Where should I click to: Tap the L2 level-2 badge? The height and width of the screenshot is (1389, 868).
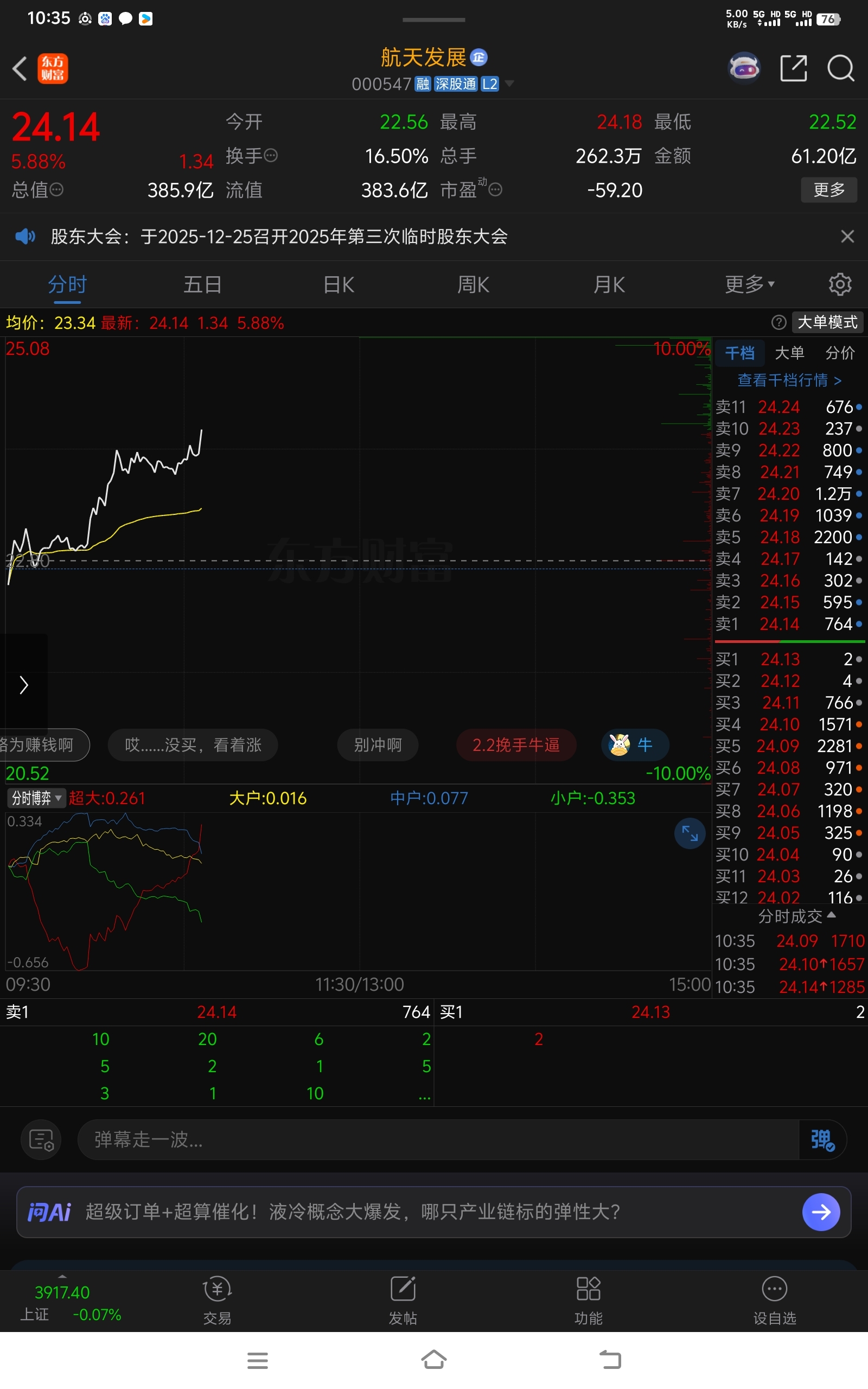tap(490, 85)
